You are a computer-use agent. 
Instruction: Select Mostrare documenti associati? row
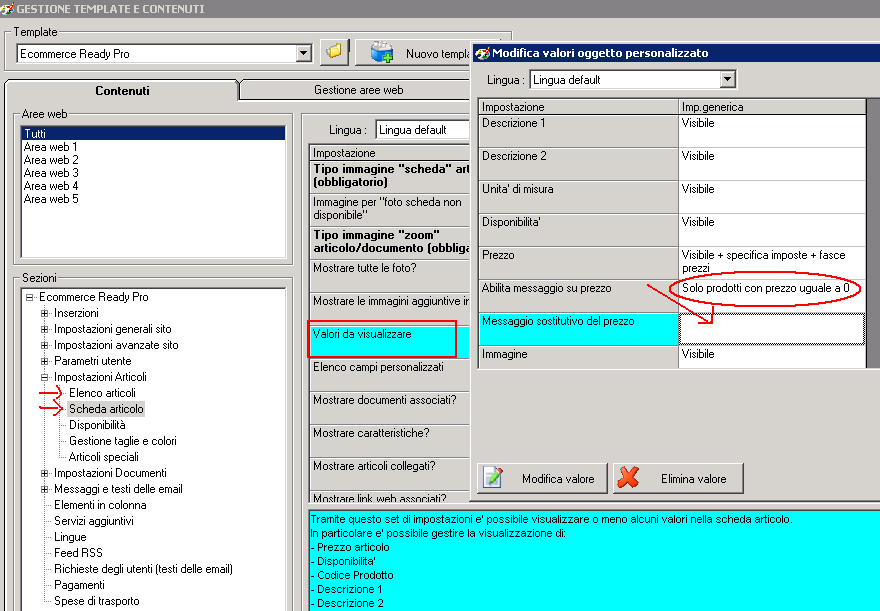coord(389,407)
